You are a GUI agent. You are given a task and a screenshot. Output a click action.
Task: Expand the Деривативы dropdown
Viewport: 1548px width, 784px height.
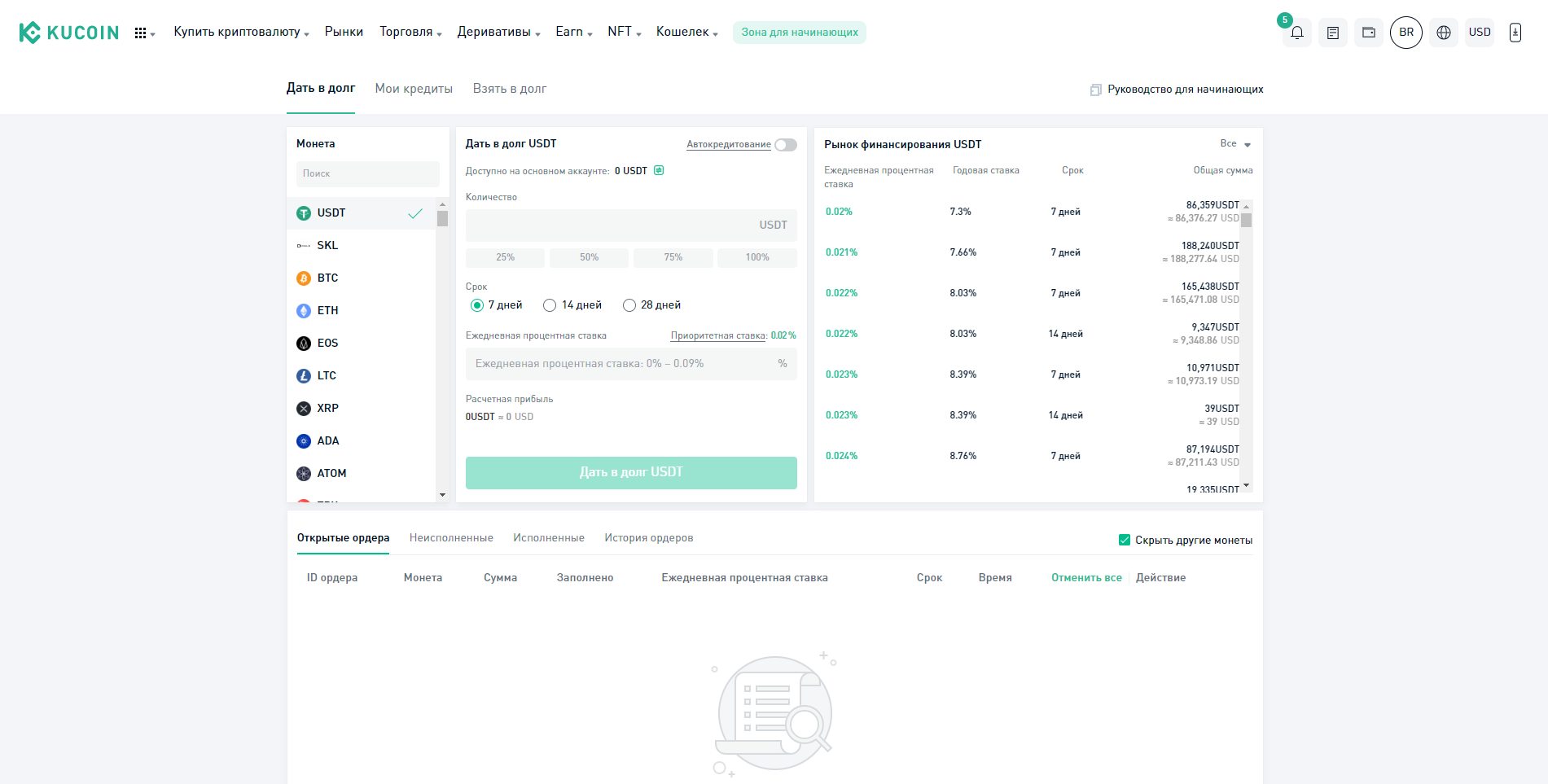[x=498, y=32]
